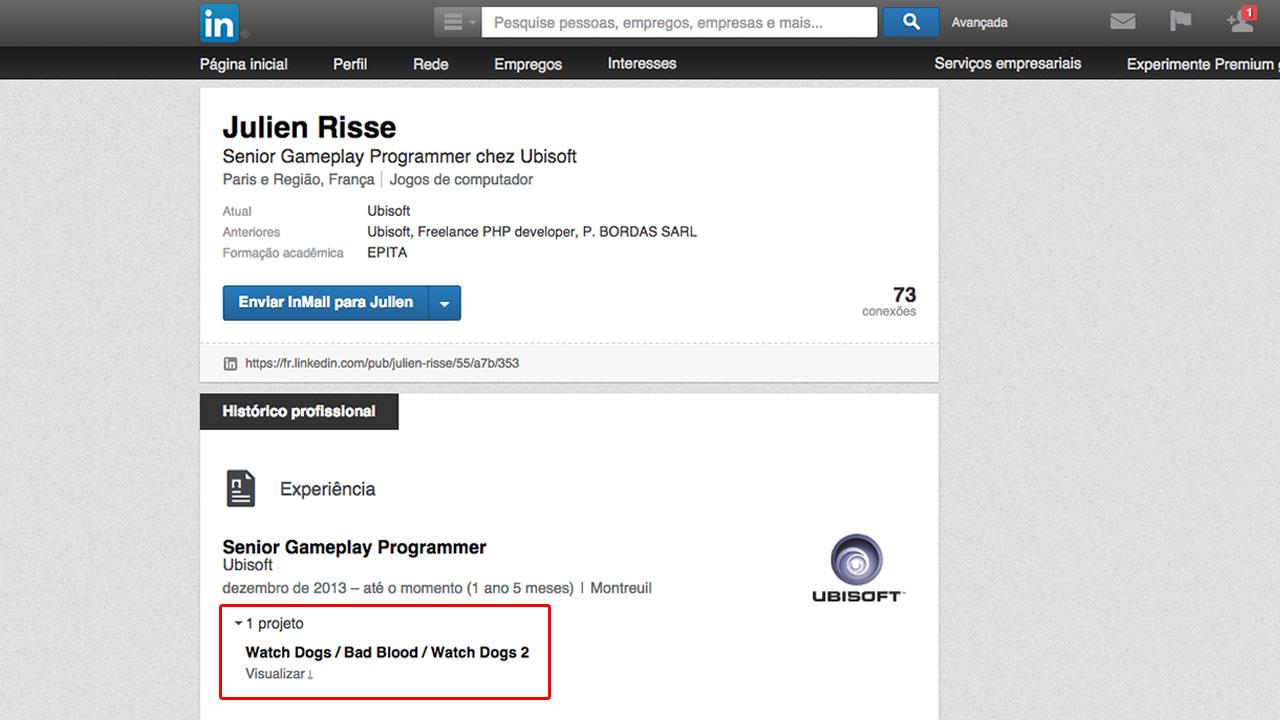Screen dimensions: 1280x720
Task: Click the Senior Gameplay Programmer chez Ubisoft headline
Action: (x=400, y=157)
